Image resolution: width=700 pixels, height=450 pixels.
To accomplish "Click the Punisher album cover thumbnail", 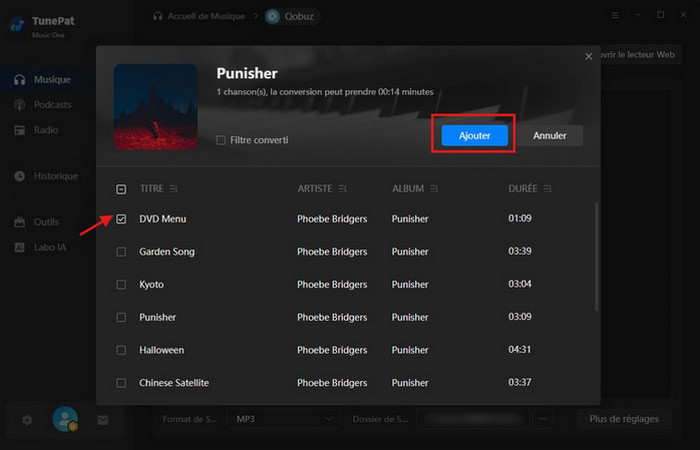I will click(155, 106).
